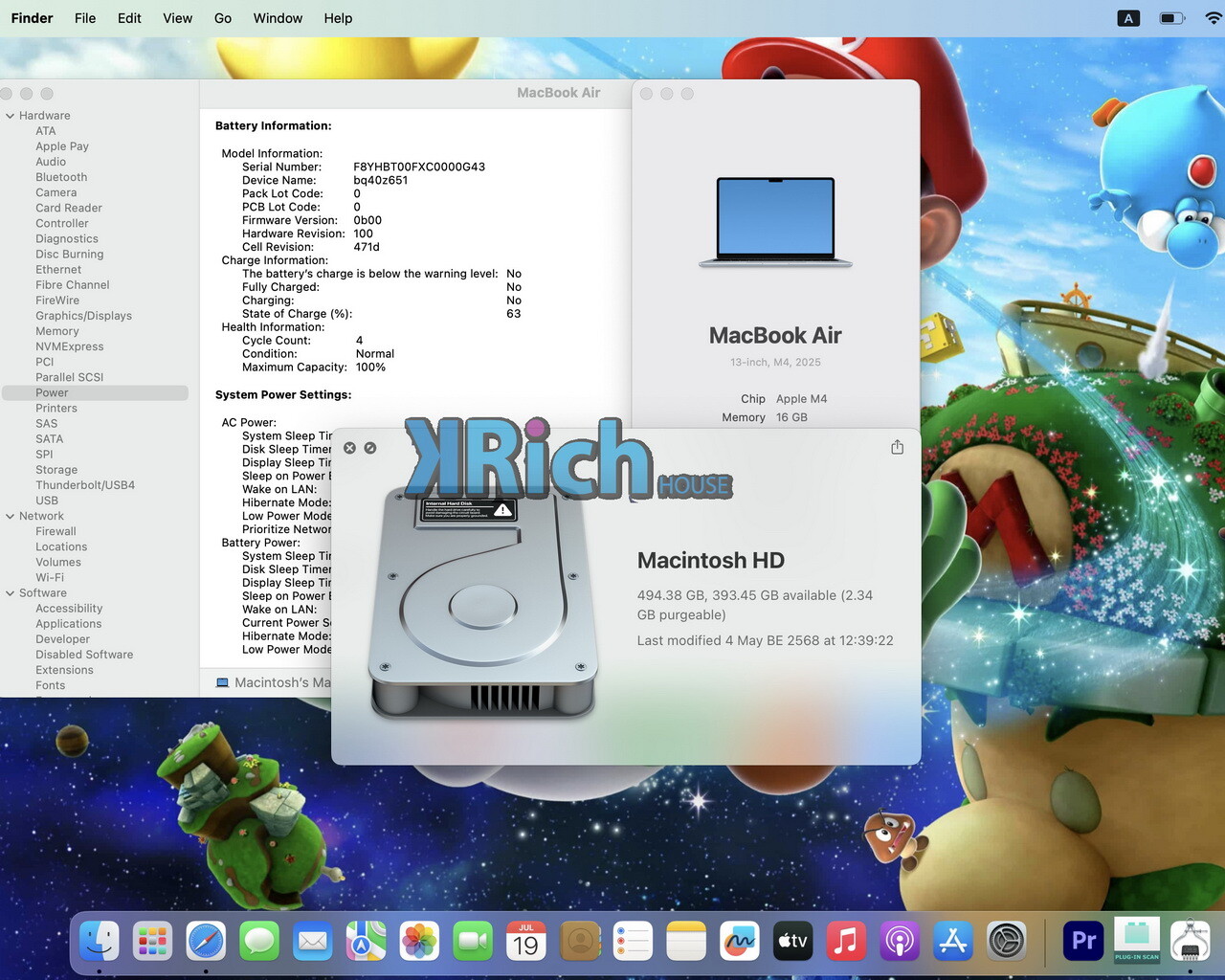Viewport: 1225px width, 980px height.
Task: Click System Information chip icon in Dock
Action: point(1191,942)
